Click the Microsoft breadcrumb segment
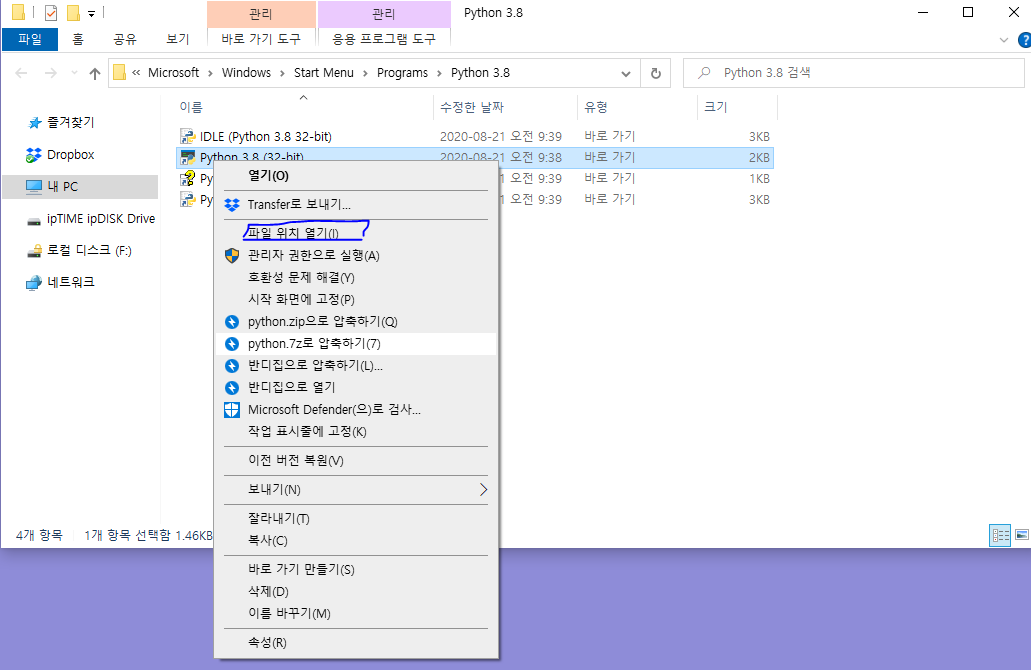The height and width of the screenshot is (670, 1031). (x=173, y=73)
